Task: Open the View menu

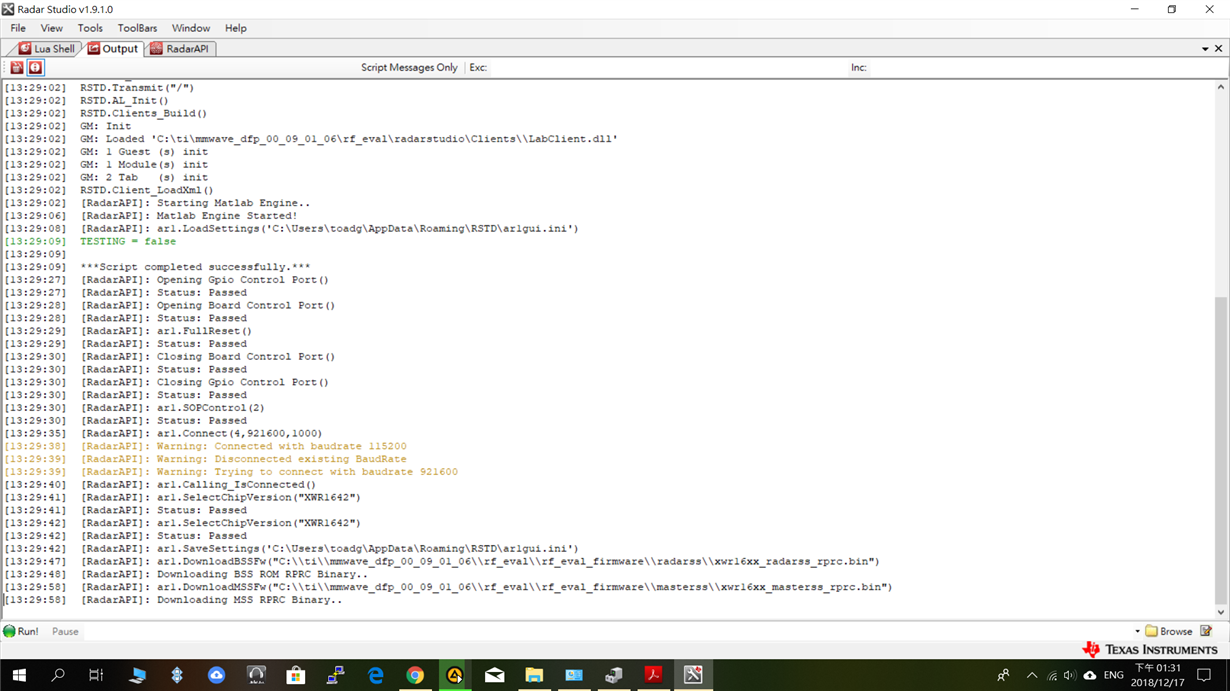Action: pos(52,28)
